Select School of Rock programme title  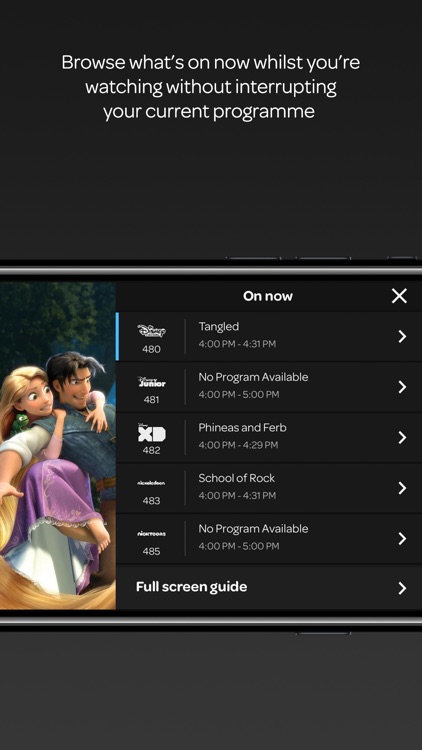[x=236, y=478]
